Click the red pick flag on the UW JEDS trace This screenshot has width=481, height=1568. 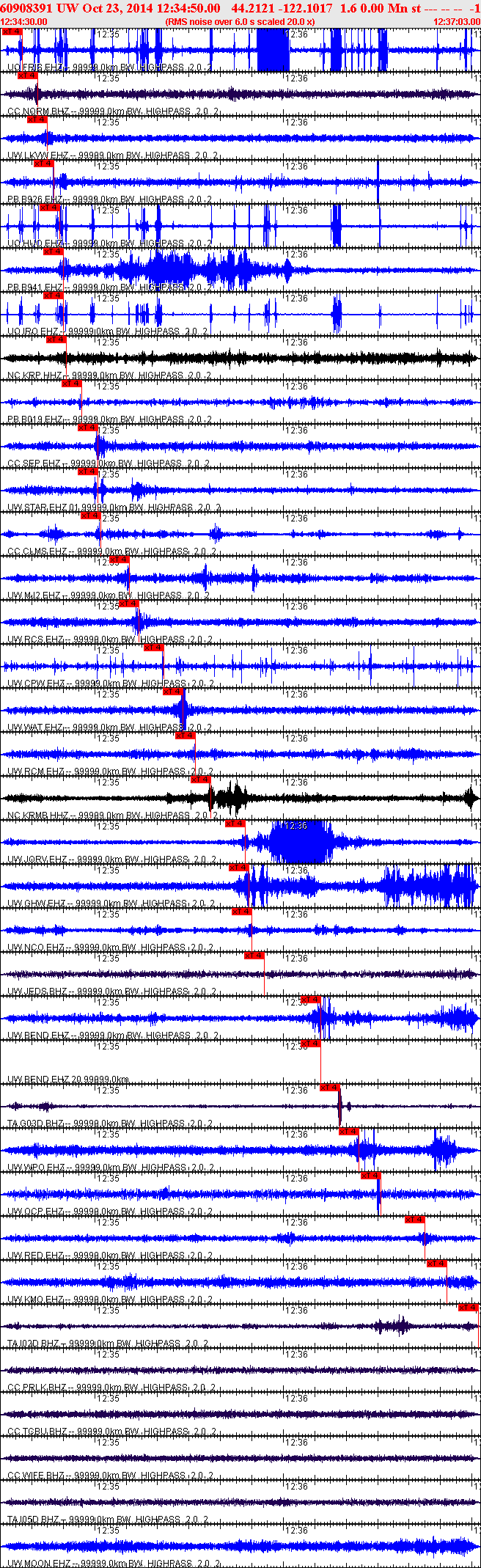tap(254, 956)
